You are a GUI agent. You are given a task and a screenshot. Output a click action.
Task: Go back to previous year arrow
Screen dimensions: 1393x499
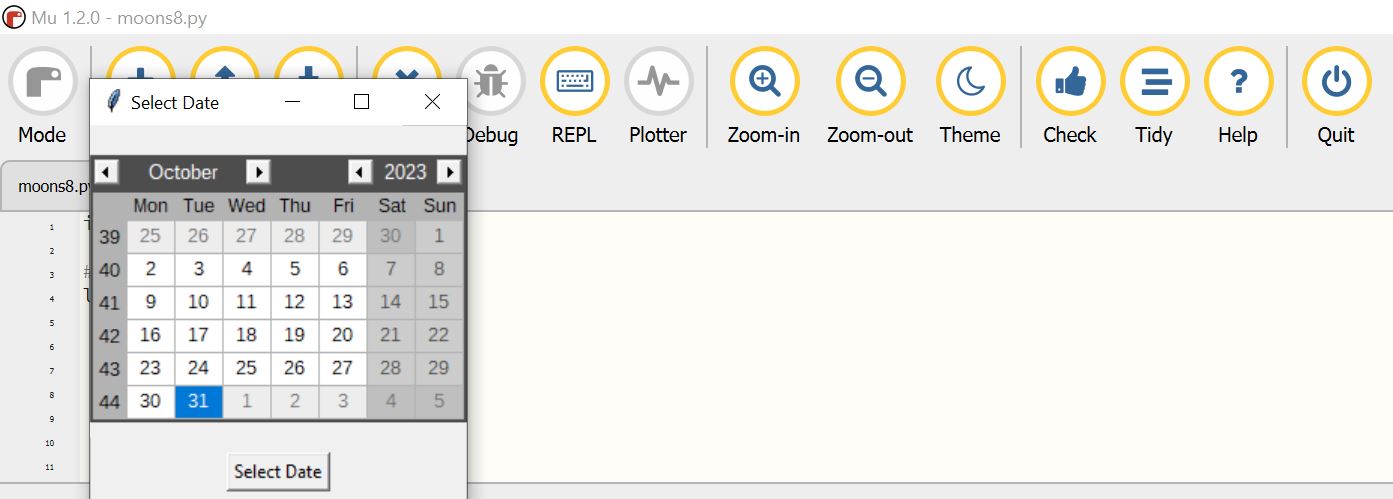[360, 172]
